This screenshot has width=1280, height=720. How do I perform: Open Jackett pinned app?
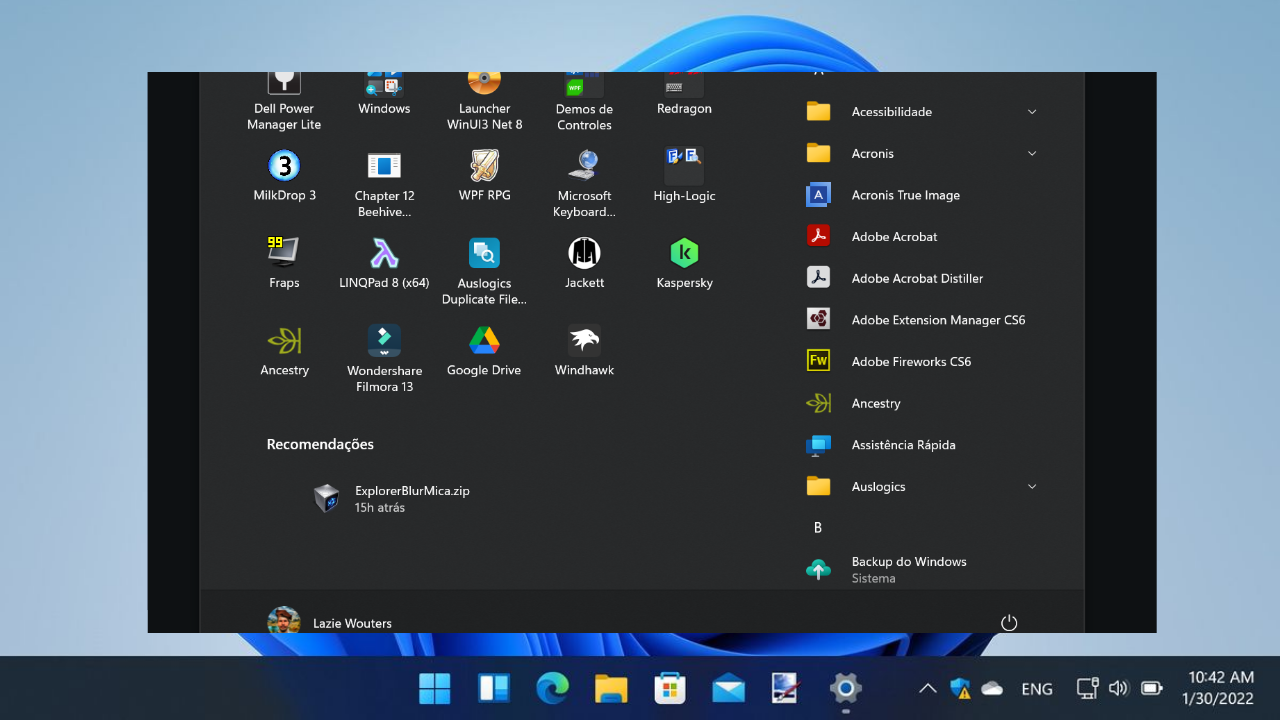tap(584, 263)
